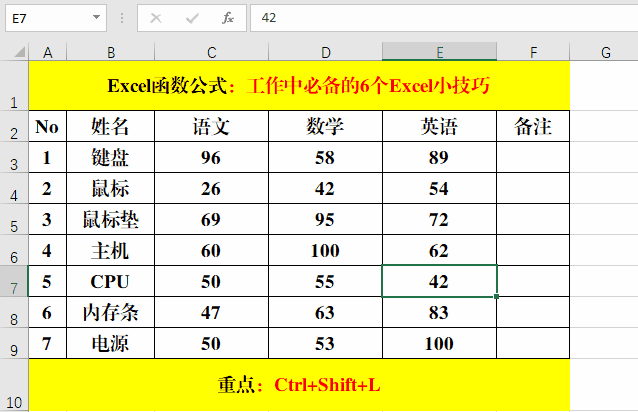Select column E header
This screenshot has width=638, height=412.
pyautogui.click(x=439, y=52)
